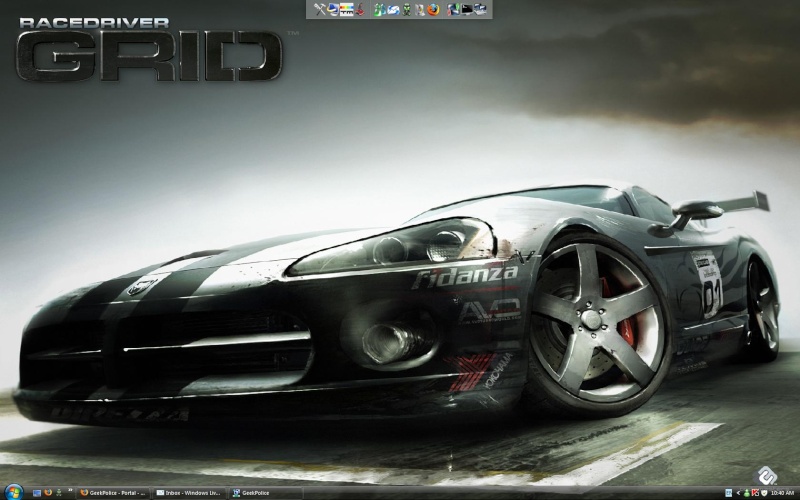Switch to the GeekPolice messenger taskbar button
The height and width of the screenshot is (500, 800).
[264, 493]
